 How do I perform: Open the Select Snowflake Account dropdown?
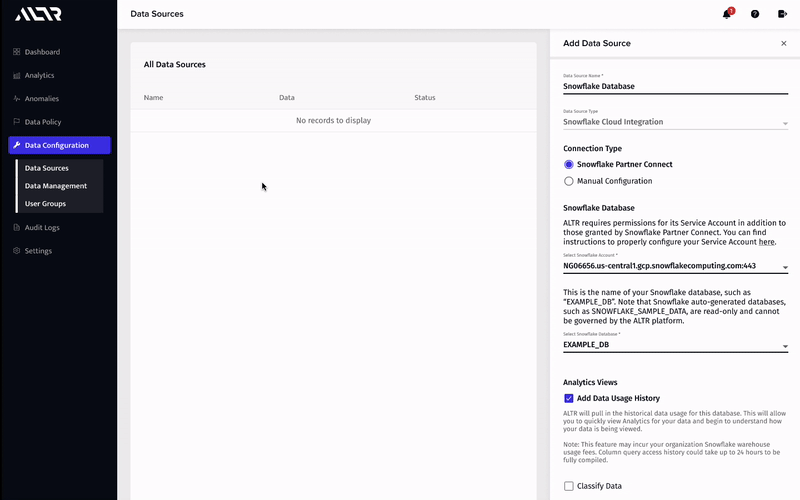click(676, 266)
